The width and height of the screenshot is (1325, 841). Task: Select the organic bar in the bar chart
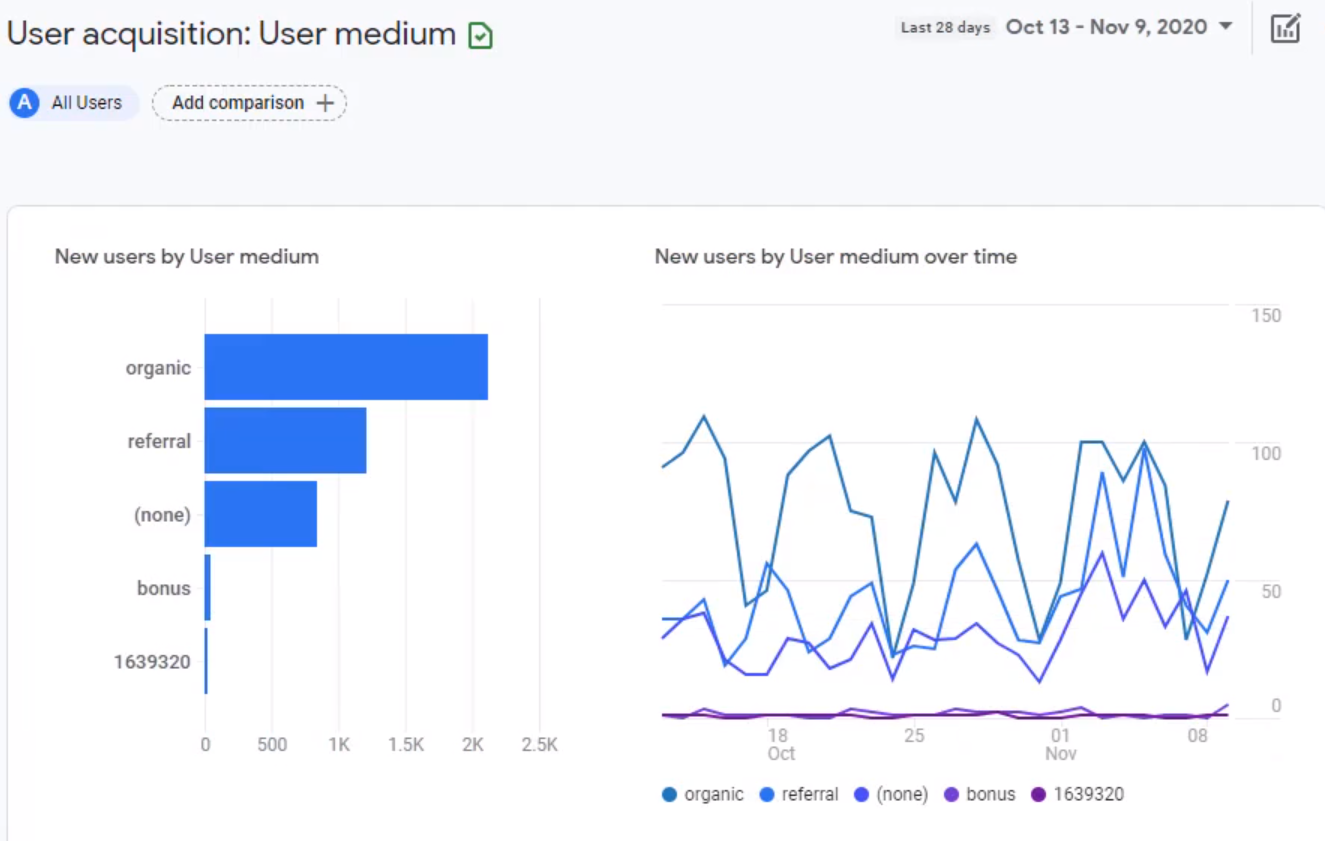point(345,367)
